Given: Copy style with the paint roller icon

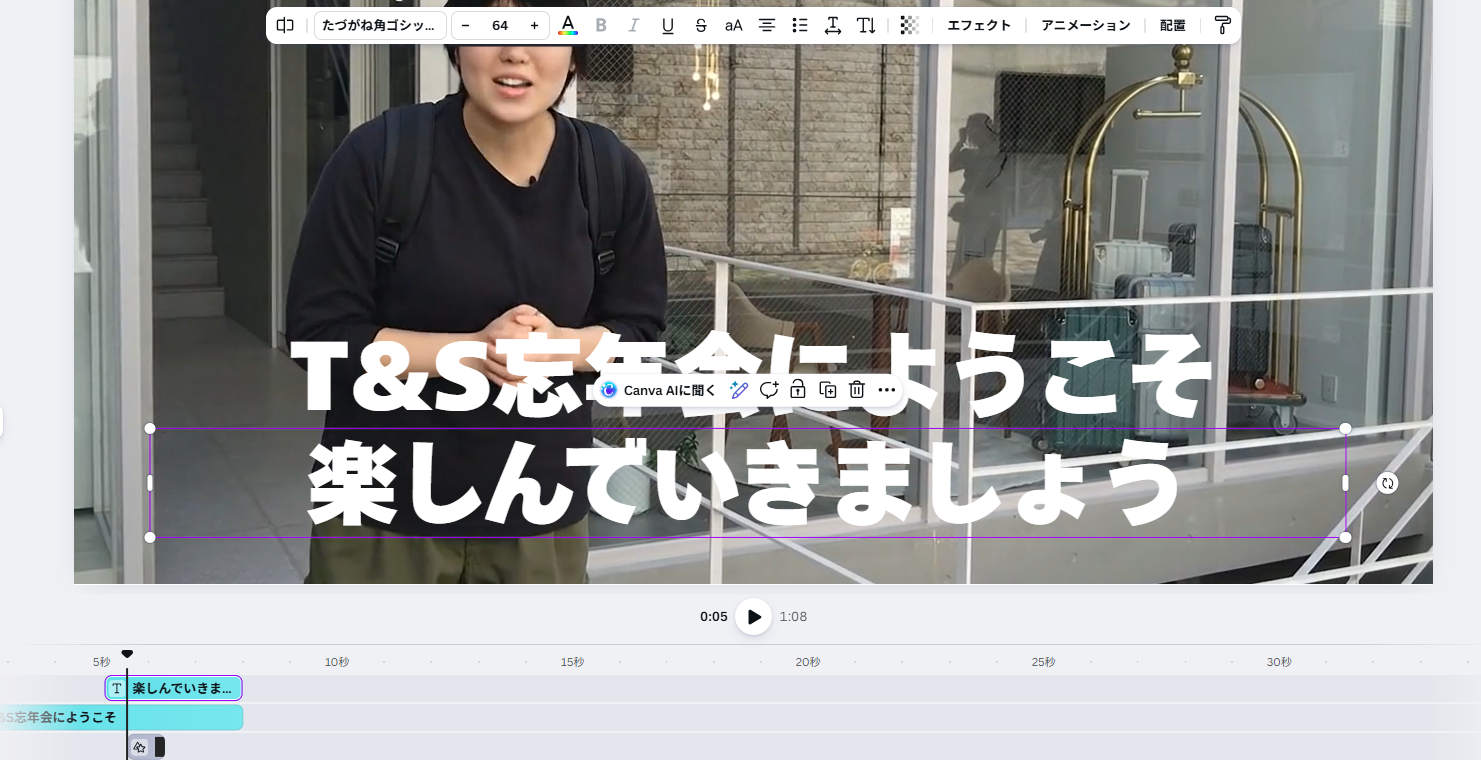Looking at the screenshot, I should (x=1222, y=25).
